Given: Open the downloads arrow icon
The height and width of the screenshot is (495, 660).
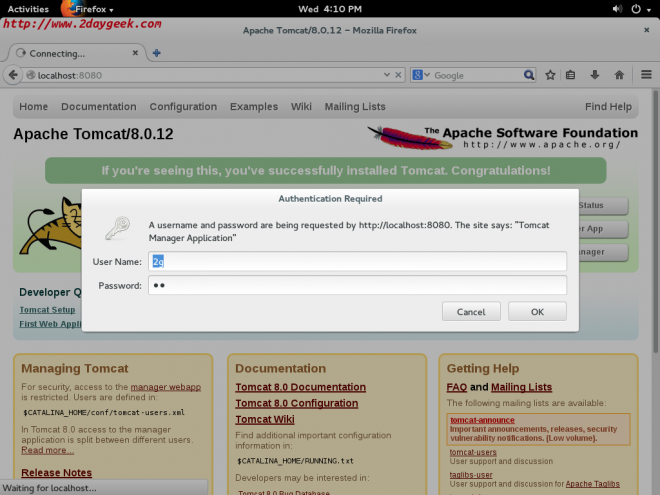Looking at the screenshot, I should click(x=595, y=75).
